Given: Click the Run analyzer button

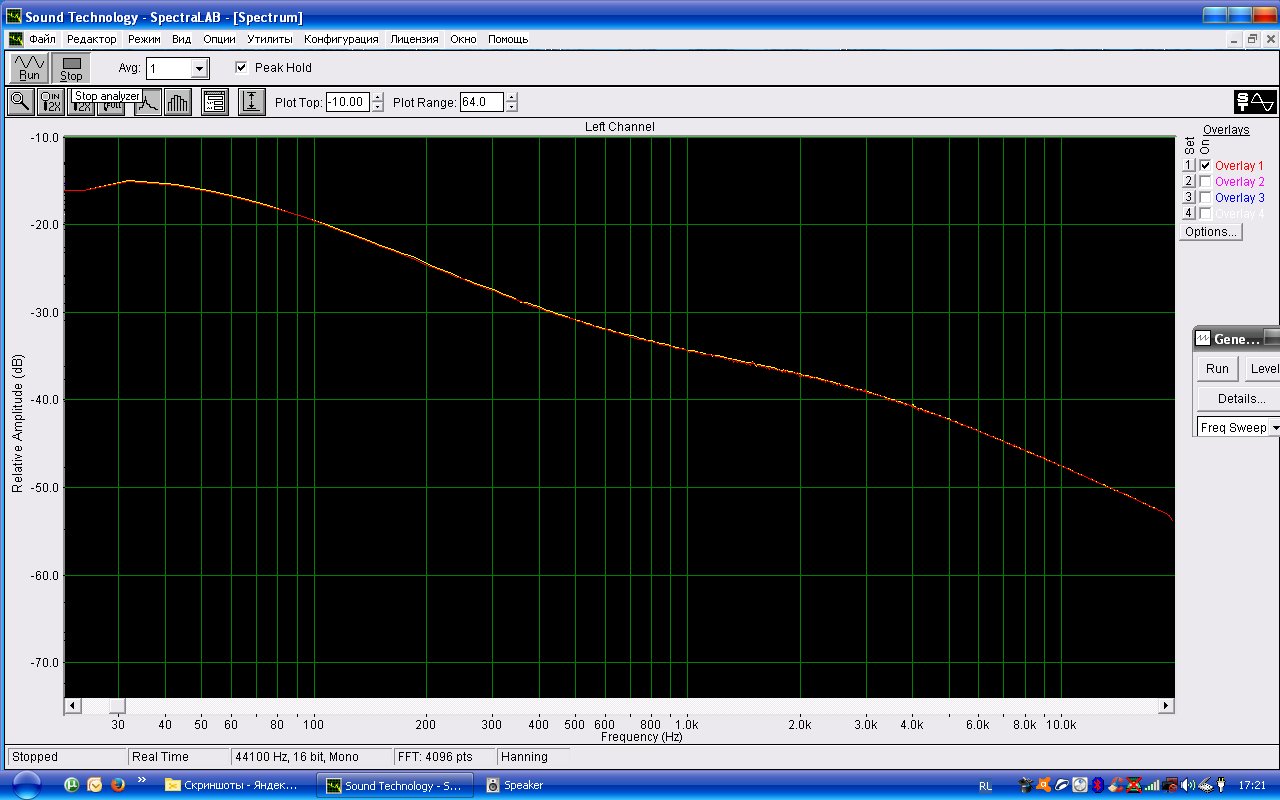Looking at the screenshot, I should click(x=29, y=68).
